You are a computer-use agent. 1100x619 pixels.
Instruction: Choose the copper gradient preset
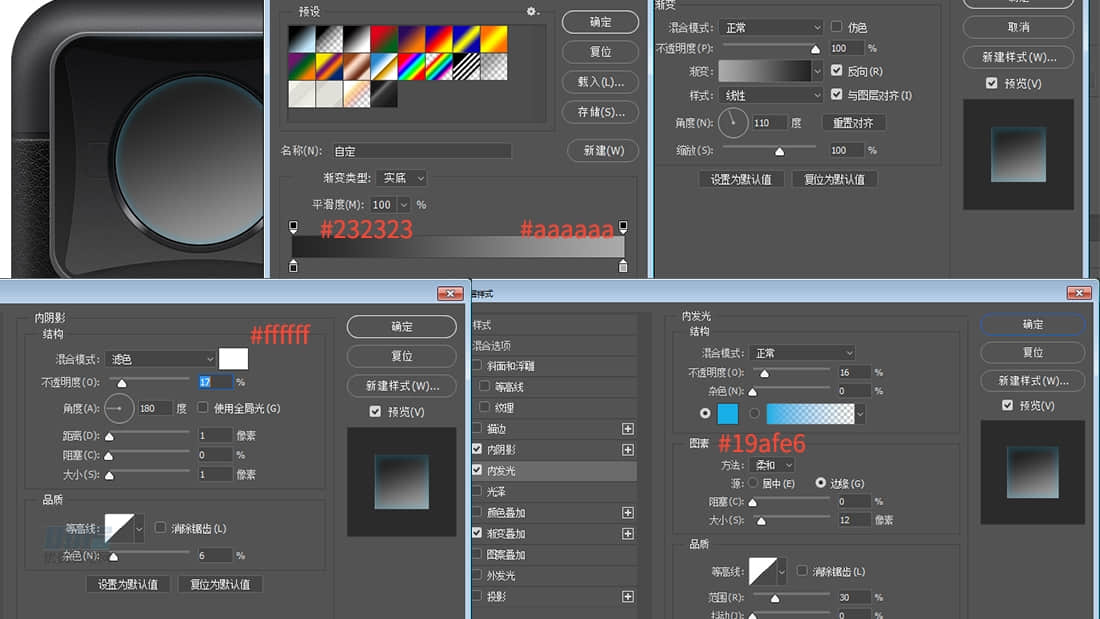[x=356, y=67]
